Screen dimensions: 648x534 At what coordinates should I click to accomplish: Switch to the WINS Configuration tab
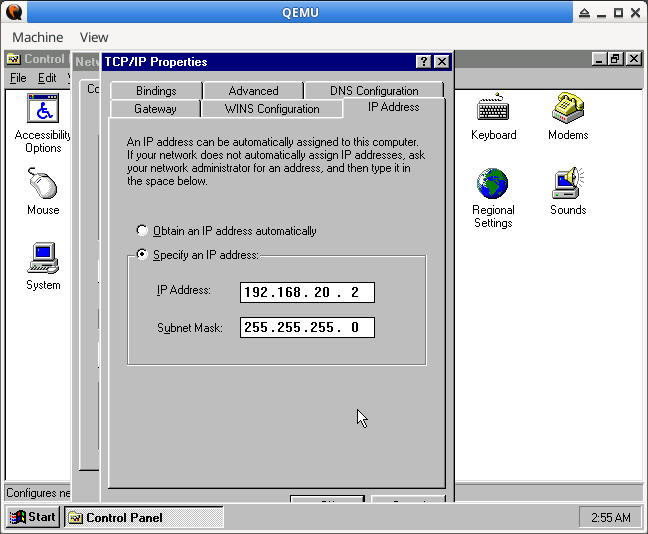click(x=272, y=109)
